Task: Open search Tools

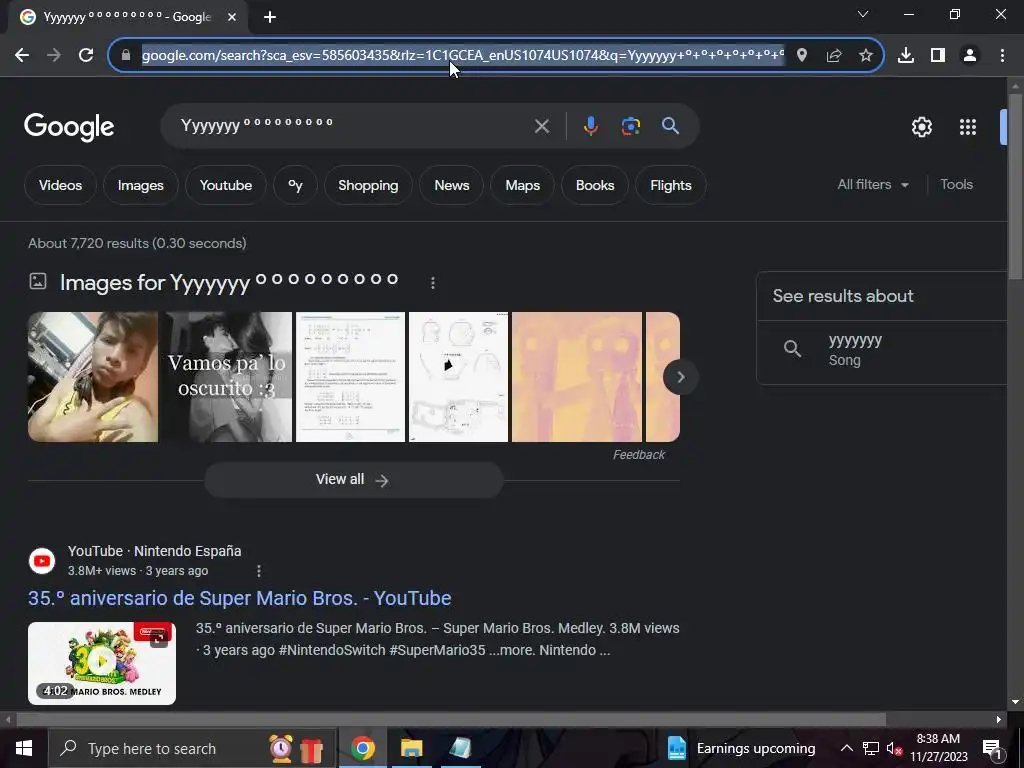Action: [956, 185]
